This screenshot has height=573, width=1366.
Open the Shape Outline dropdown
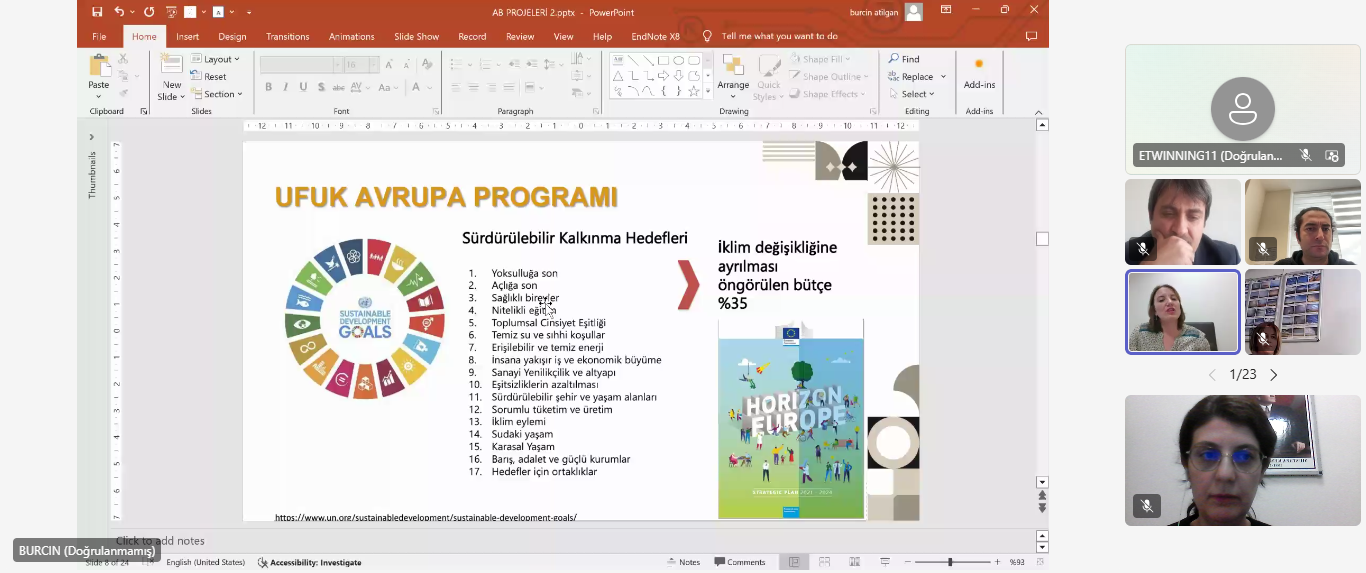[x=829, y=76]
